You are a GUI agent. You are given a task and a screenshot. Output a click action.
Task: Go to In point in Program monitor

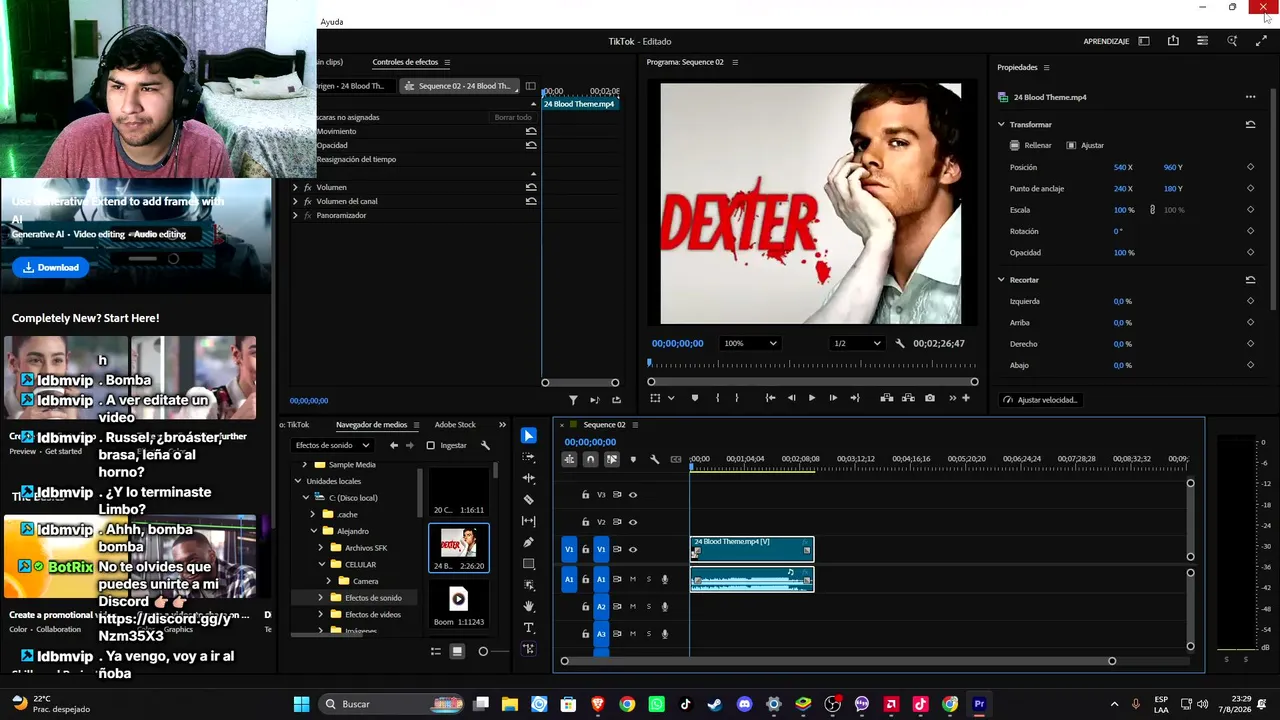click(770, 398)
